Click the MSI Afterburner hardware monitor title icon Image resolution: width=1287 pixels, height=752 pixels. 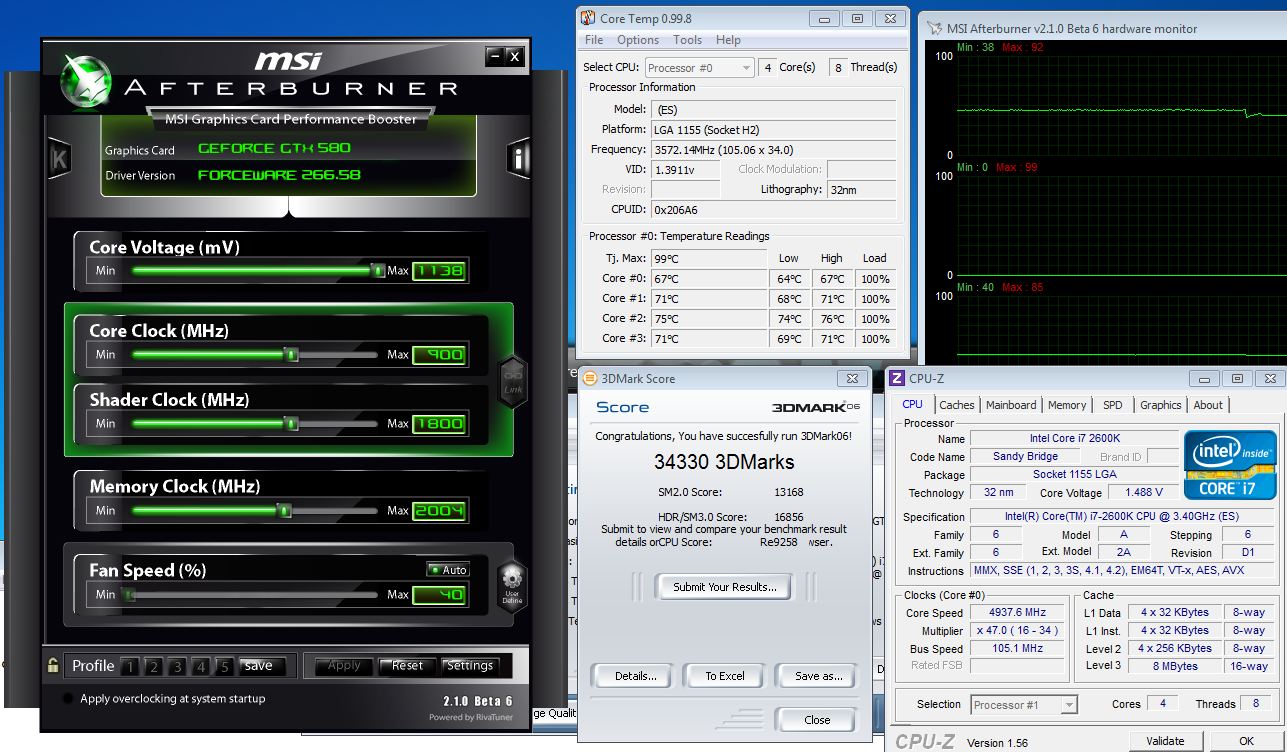[933, 28]
